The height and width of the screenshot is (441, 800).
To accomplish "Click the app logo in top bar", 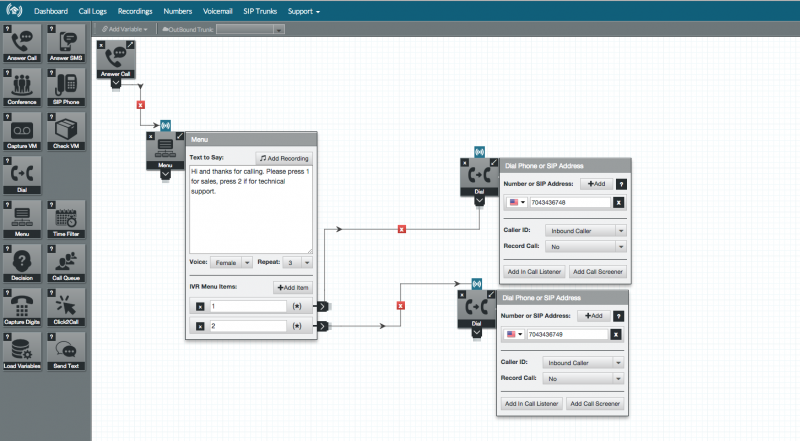I will coord(14,10).
